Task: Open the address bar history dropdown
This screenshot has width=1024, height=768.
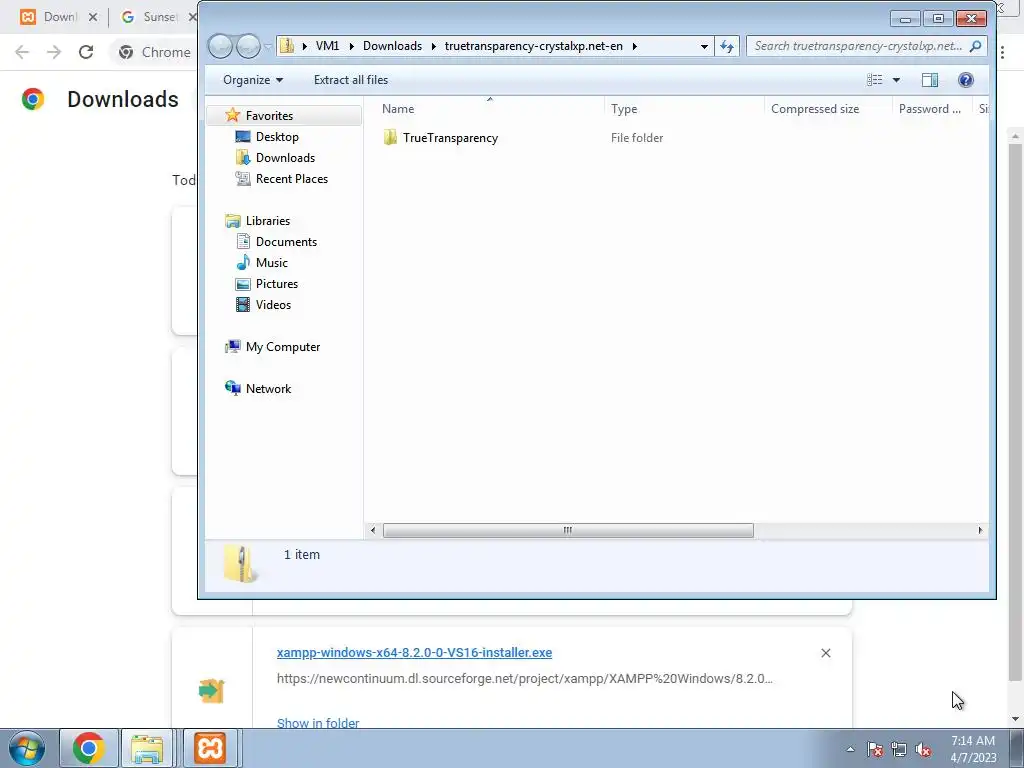Action: [x=704, y=46]
